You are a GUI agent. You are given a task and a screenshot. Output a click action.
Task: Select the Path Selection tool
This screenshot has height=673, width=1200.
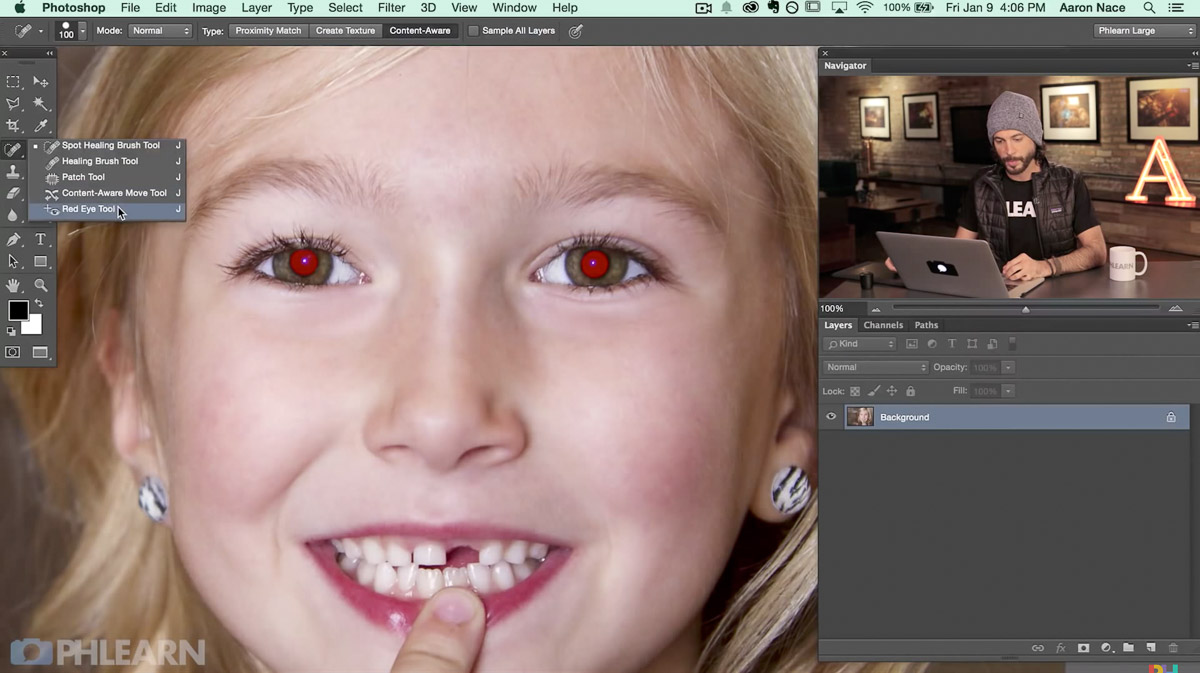click(13, 262)
